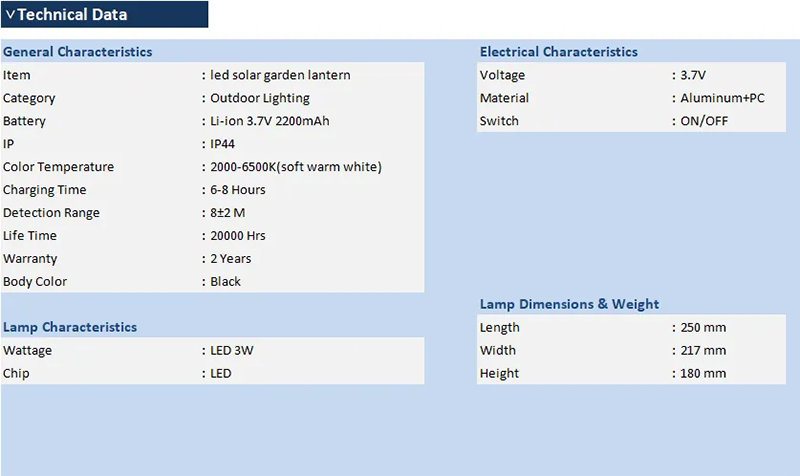This screenshot has width=800, height=476.
Task: Click the 'Width' row label
Action: pyautogui.click(x=497, y=350)
